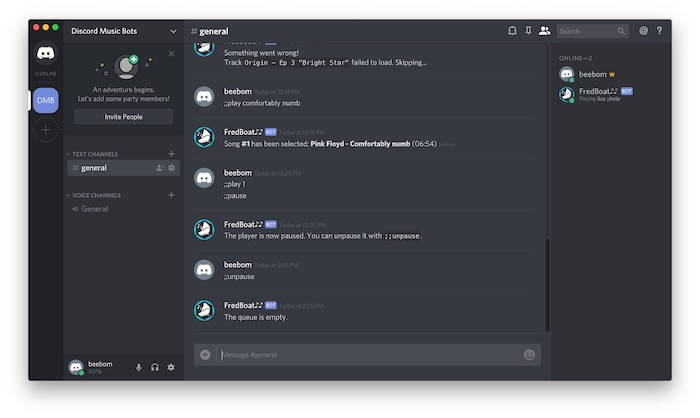This screenshot has height=418, width=700.
Task: Collapse the Voice Channels category
Action: point(97,195)
